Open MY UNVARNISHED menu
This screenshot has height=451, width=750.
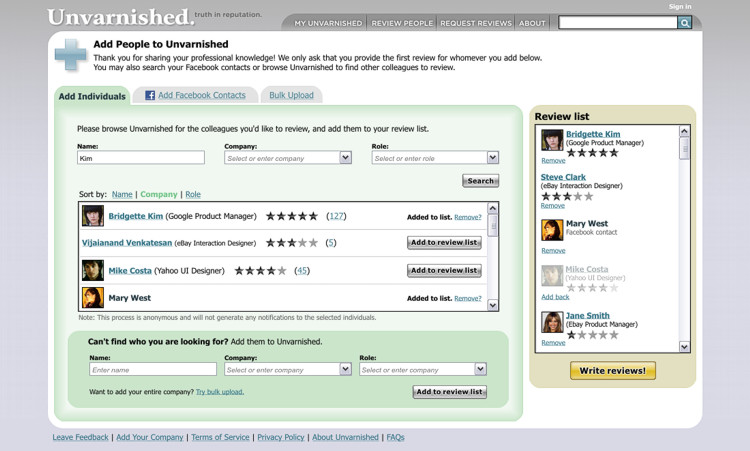click(328, 23)
